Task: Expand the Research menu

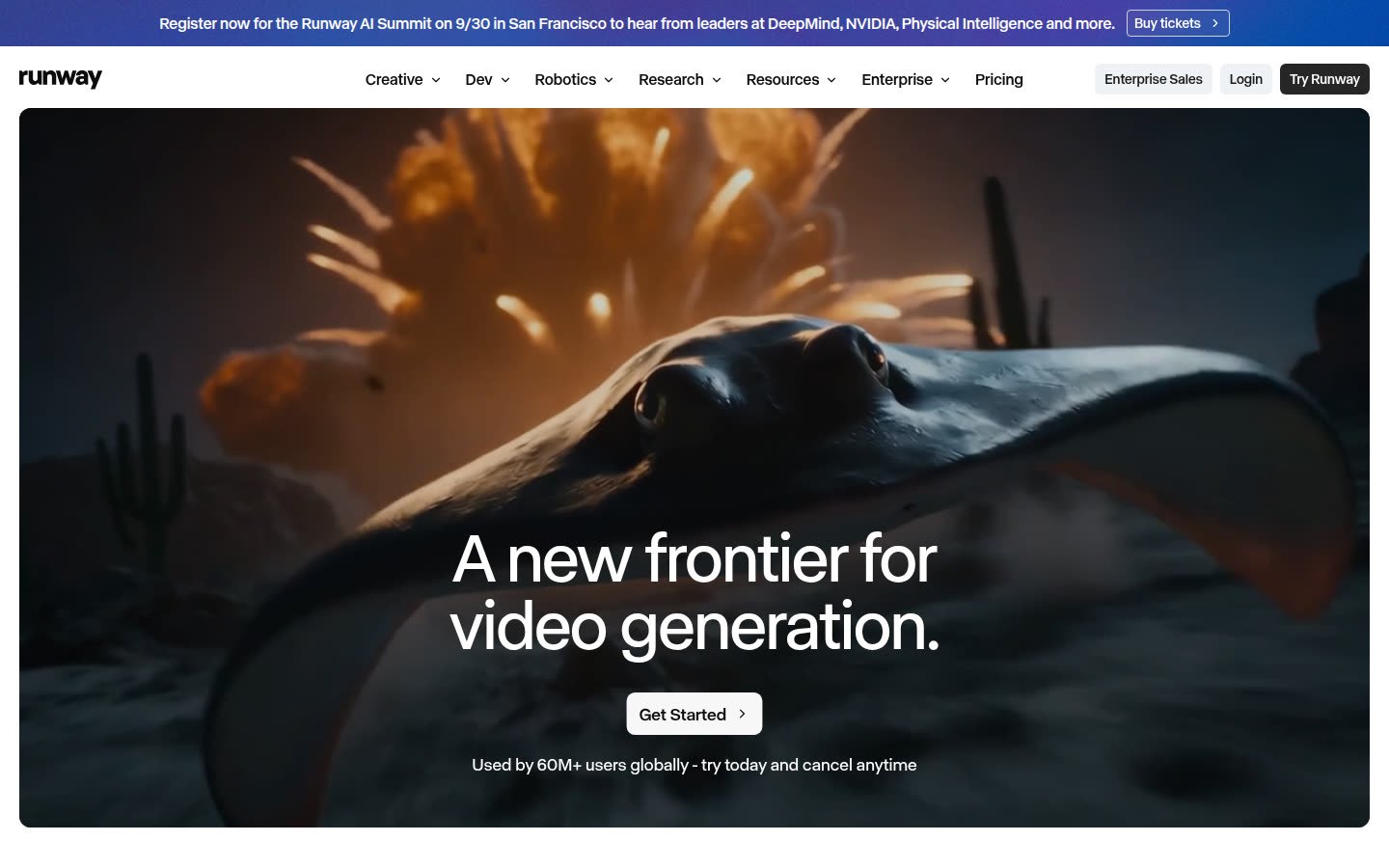Action: point(679,79)
